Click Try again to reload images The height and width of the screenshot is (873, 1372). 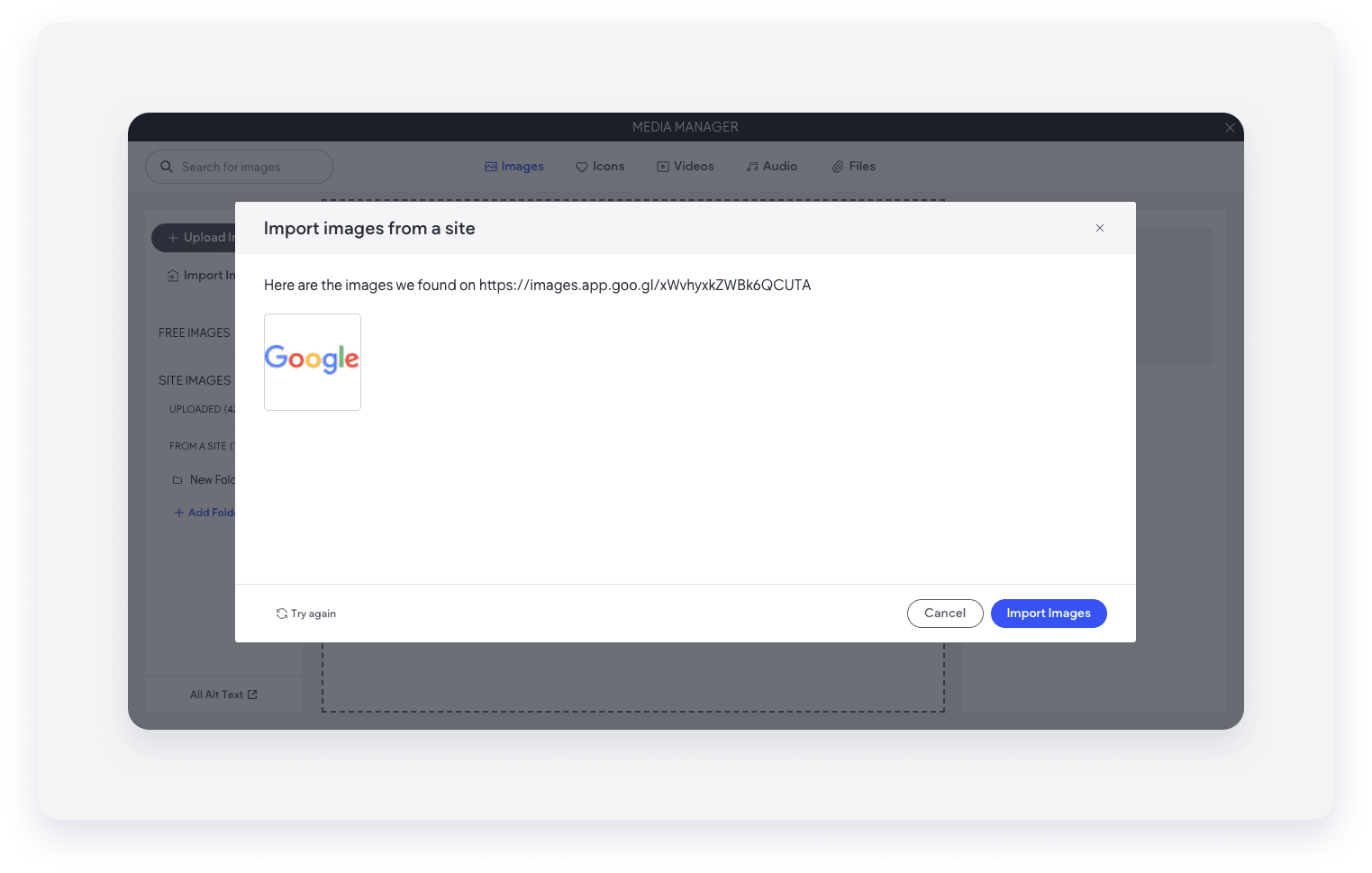306,614
